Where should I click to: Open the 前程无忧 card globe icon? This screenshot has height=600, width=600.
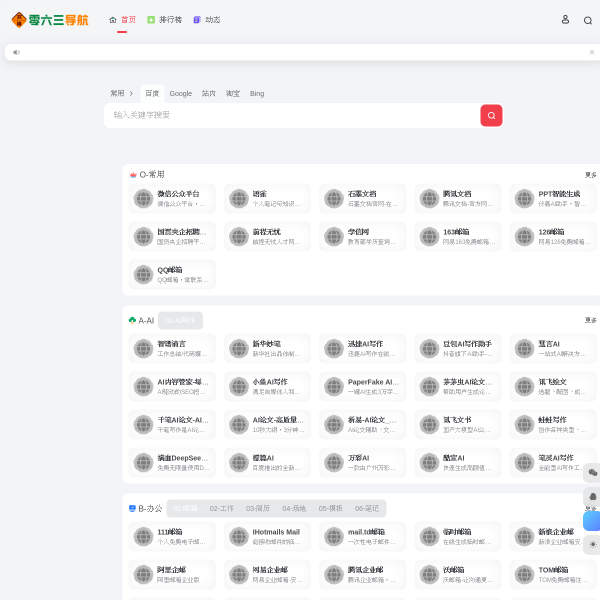click(x=239, y=236)
